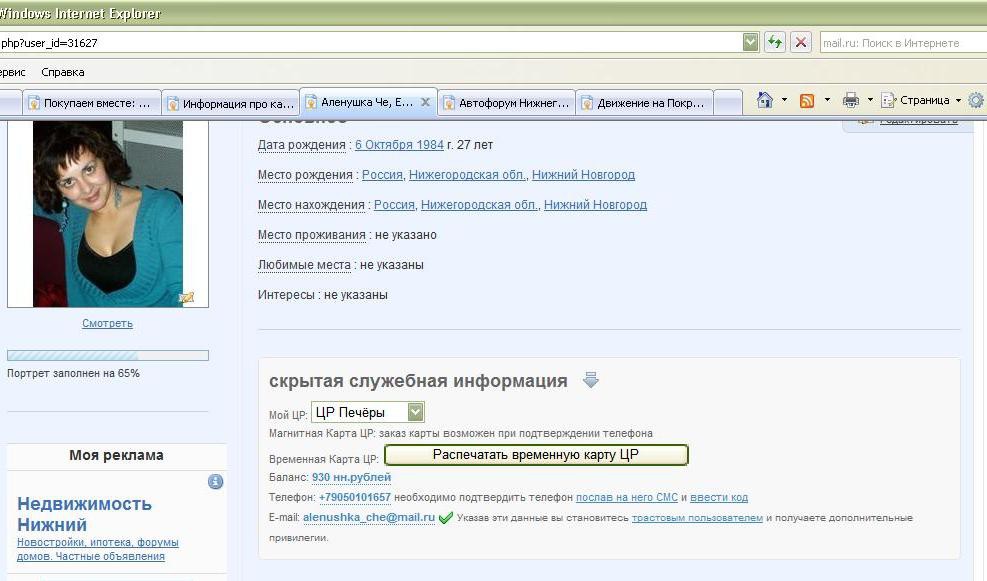Click the envelope icon on profile photo
The width and height of the screenshot is (987, 581).
pyautogui.click(x=186, y=297)
